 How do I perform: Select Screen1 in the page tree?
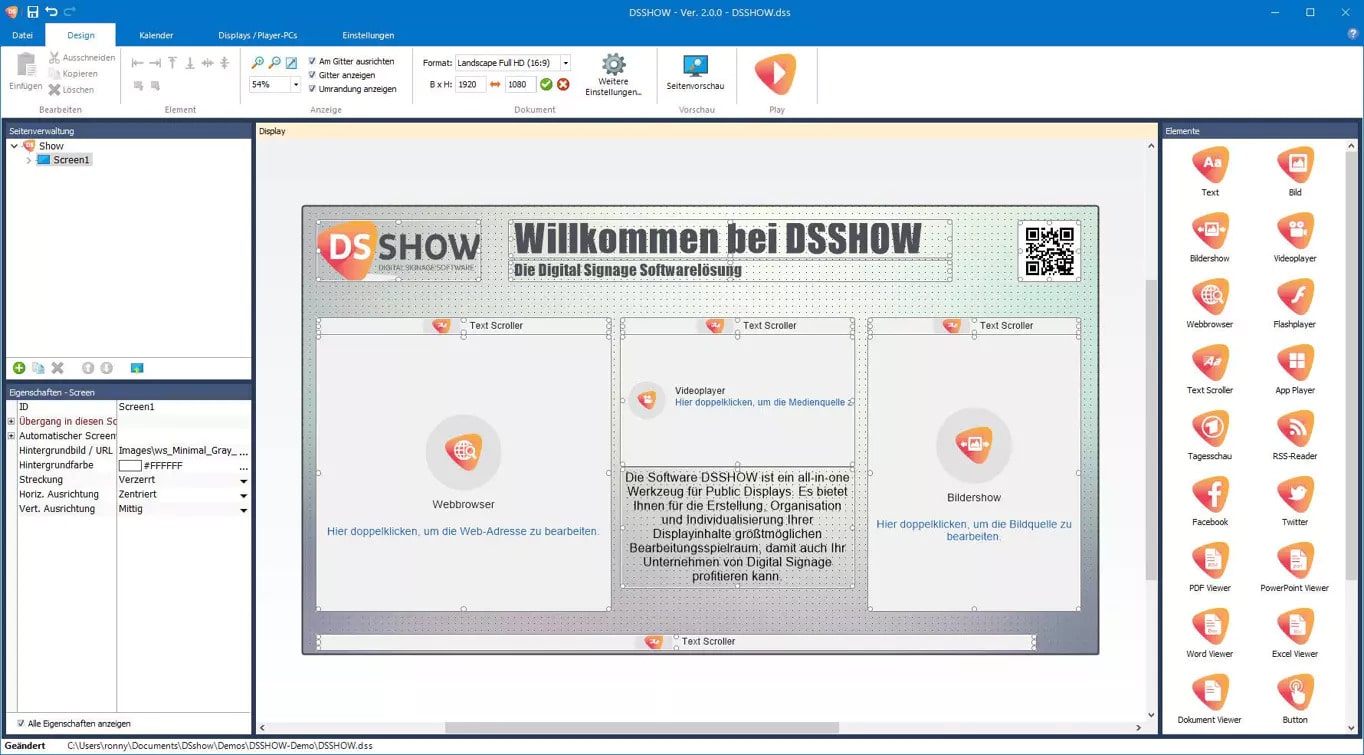coord(71,160)
